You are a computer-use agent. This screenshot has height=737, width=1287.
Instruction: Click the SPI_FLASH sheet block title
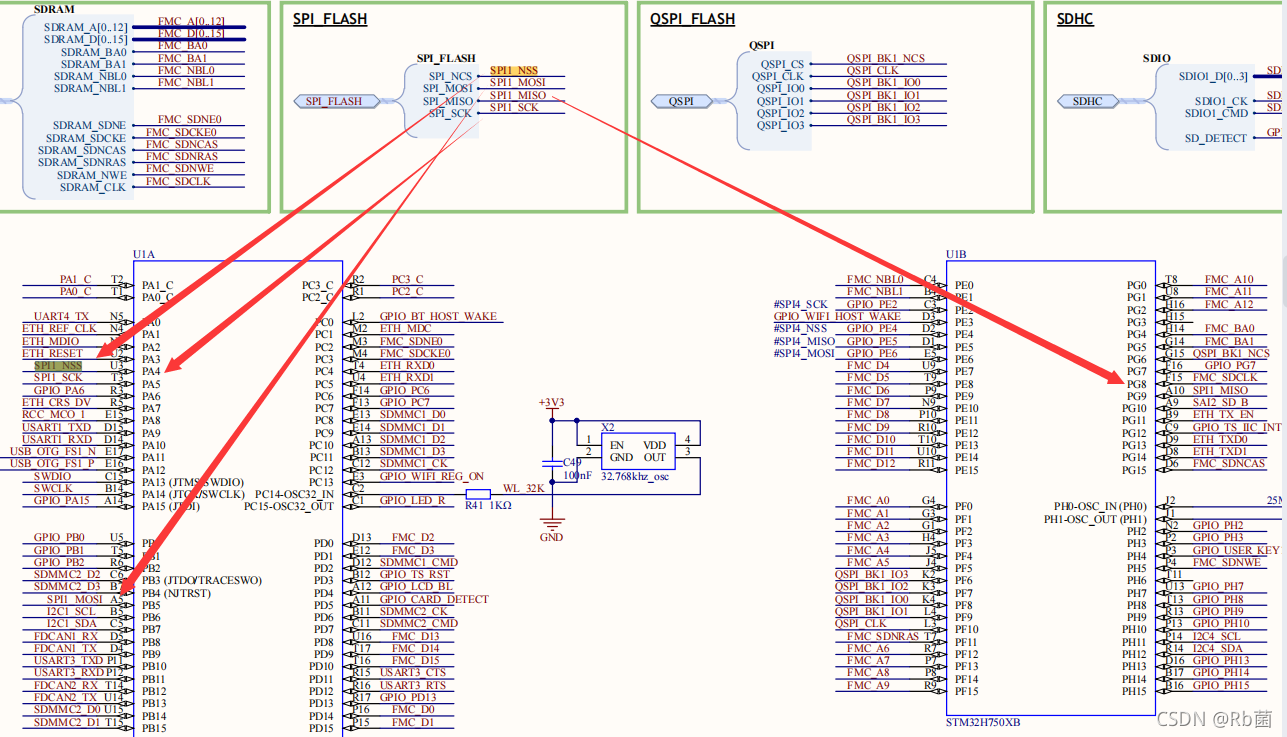pyautogui.click(x=329, y=18)
